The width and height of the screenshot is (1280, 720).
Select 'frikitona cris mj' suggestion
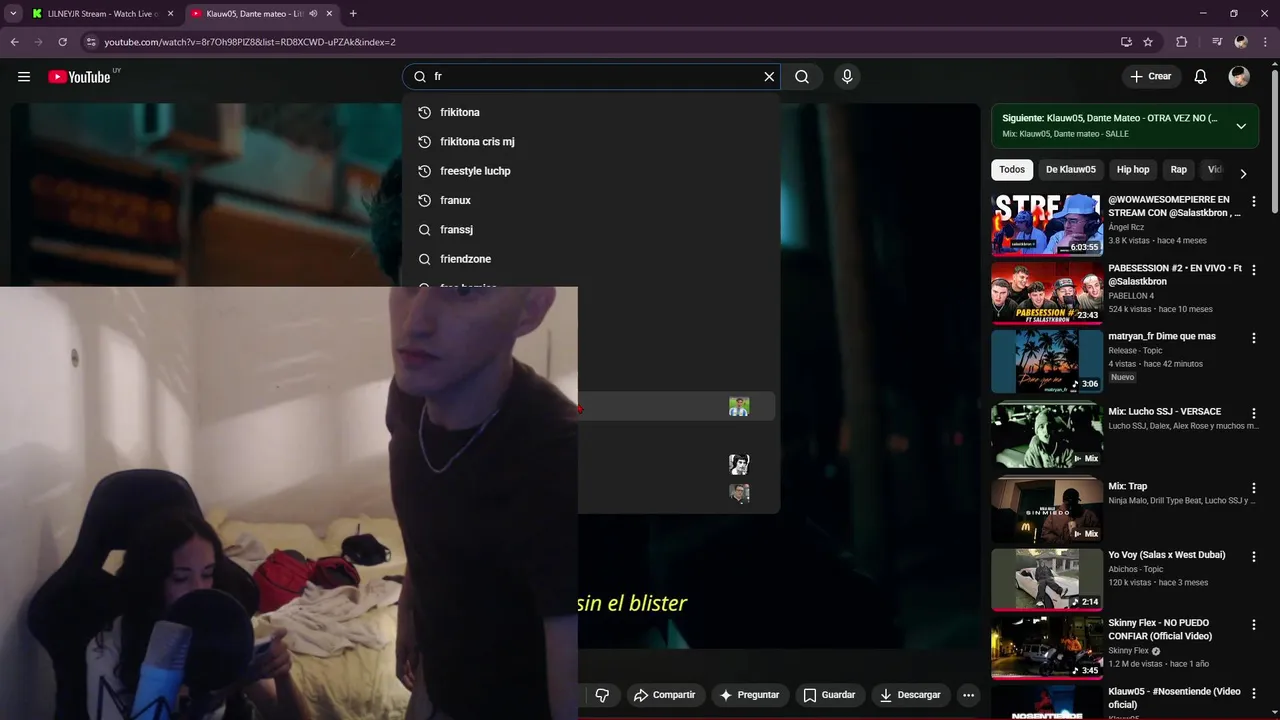pos(590,141)
